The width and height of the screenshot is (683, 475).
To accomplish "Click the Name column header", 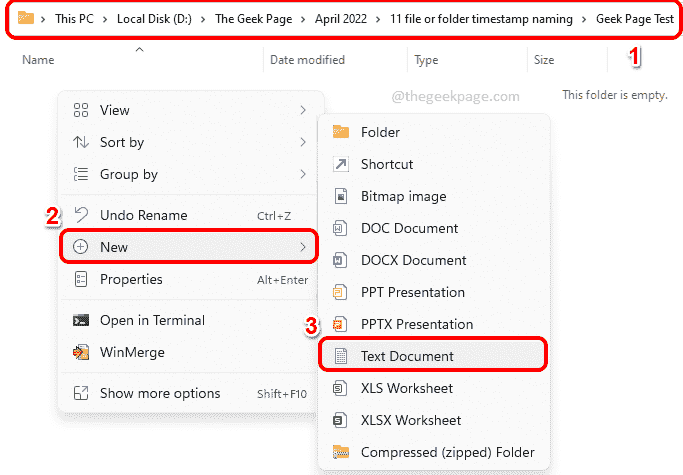I will pyautogui.click(x=38, y=60).
